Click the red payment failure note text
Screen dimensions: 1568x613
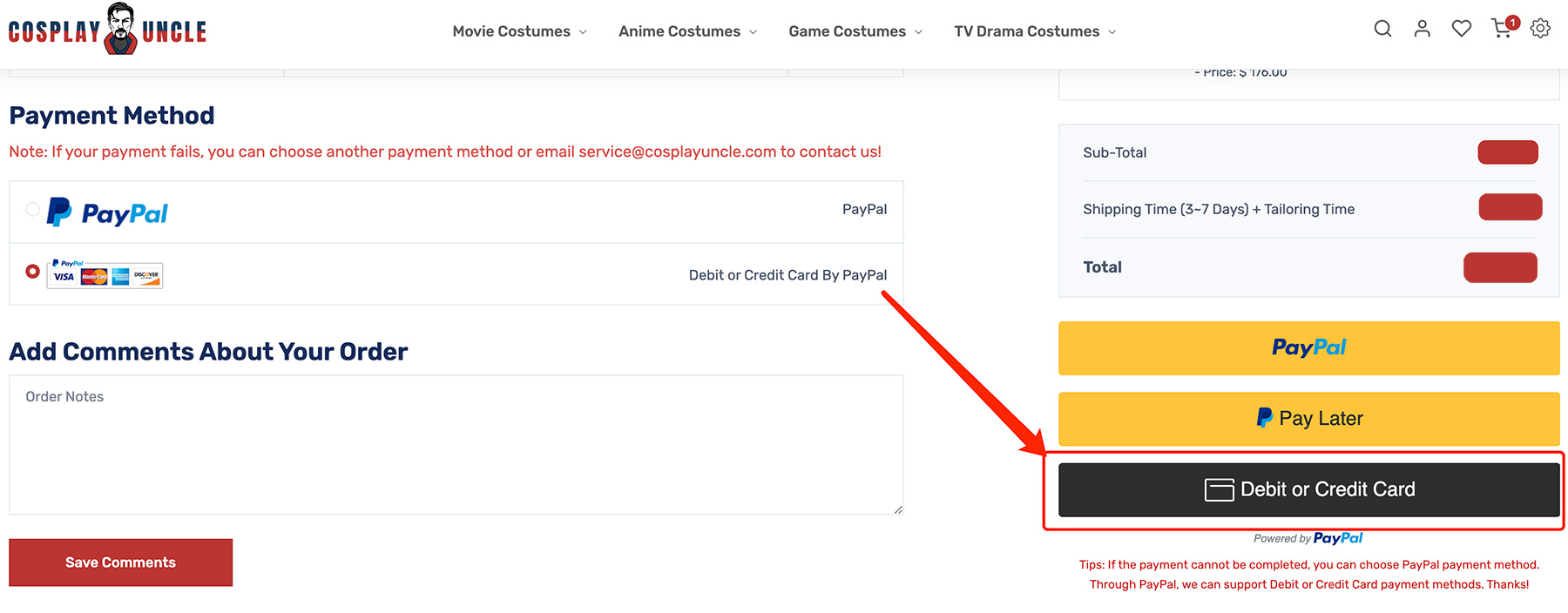point(445,152)
